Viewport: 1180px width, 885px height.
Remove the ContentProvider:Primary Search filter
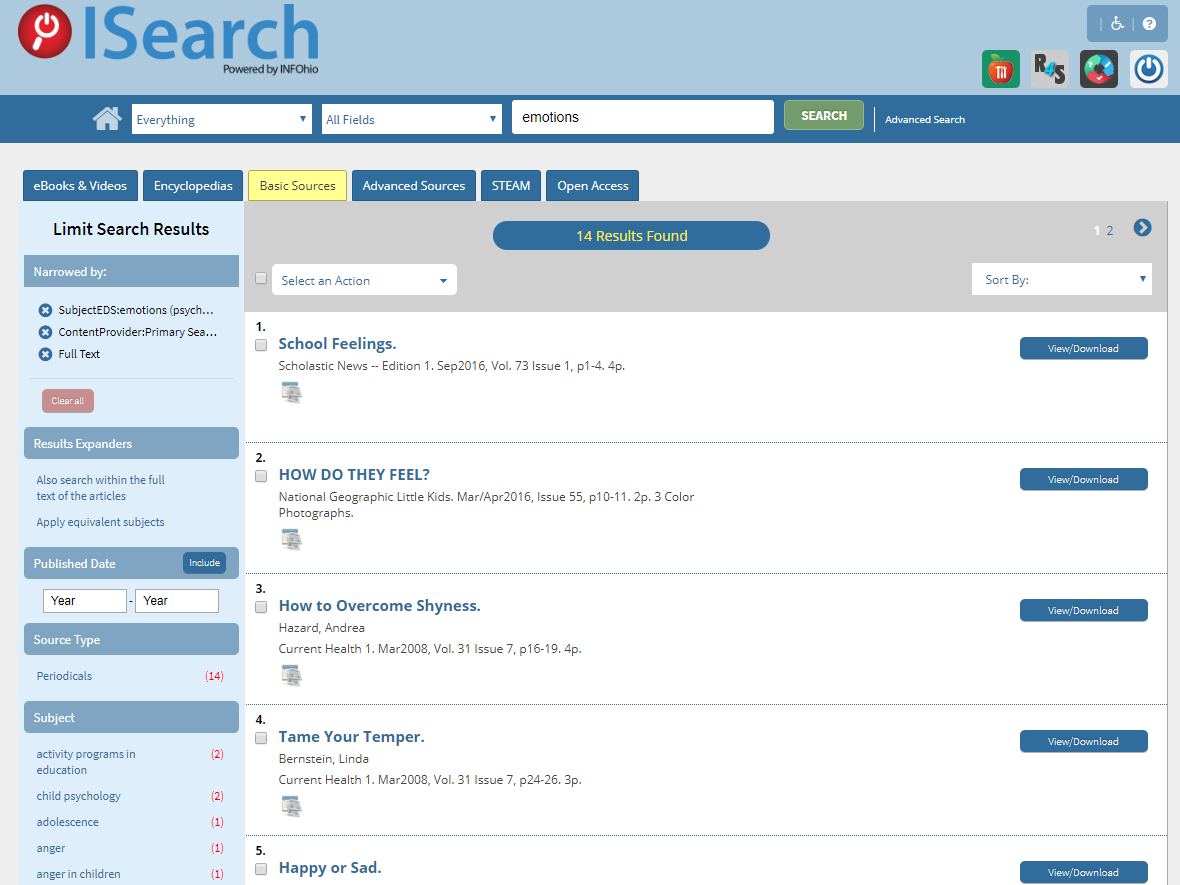45,332
